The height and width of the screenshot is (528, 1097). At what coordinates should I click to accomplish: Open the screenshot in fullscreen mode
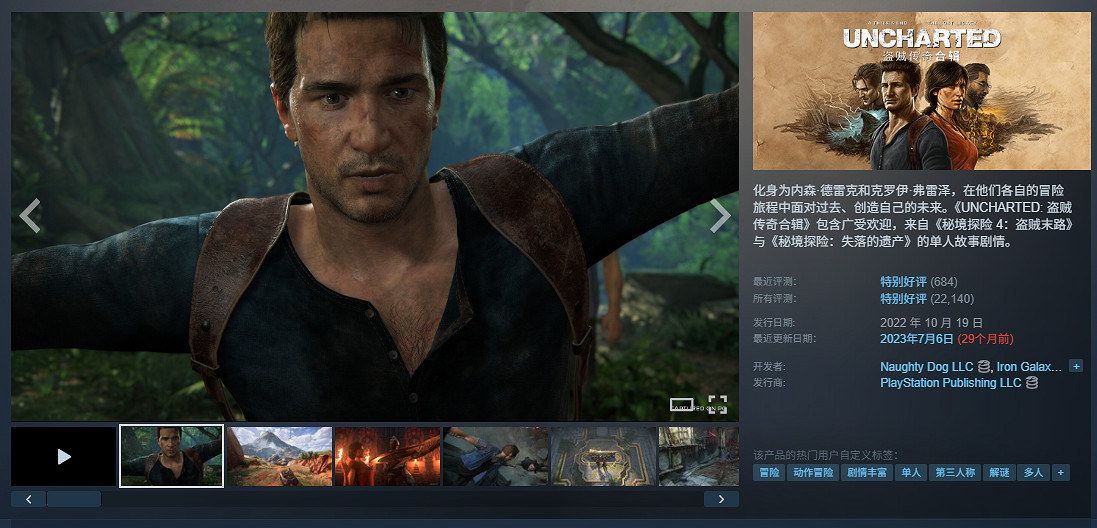coord(717,405)
